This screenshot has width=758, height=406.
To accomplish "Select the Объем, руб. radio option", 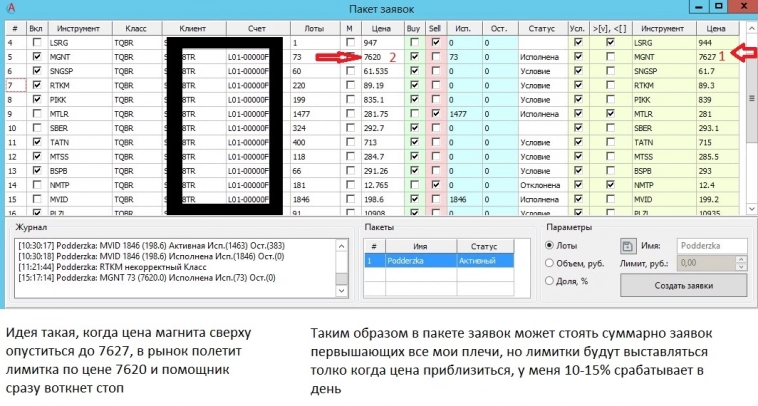I will click(549, 263).
